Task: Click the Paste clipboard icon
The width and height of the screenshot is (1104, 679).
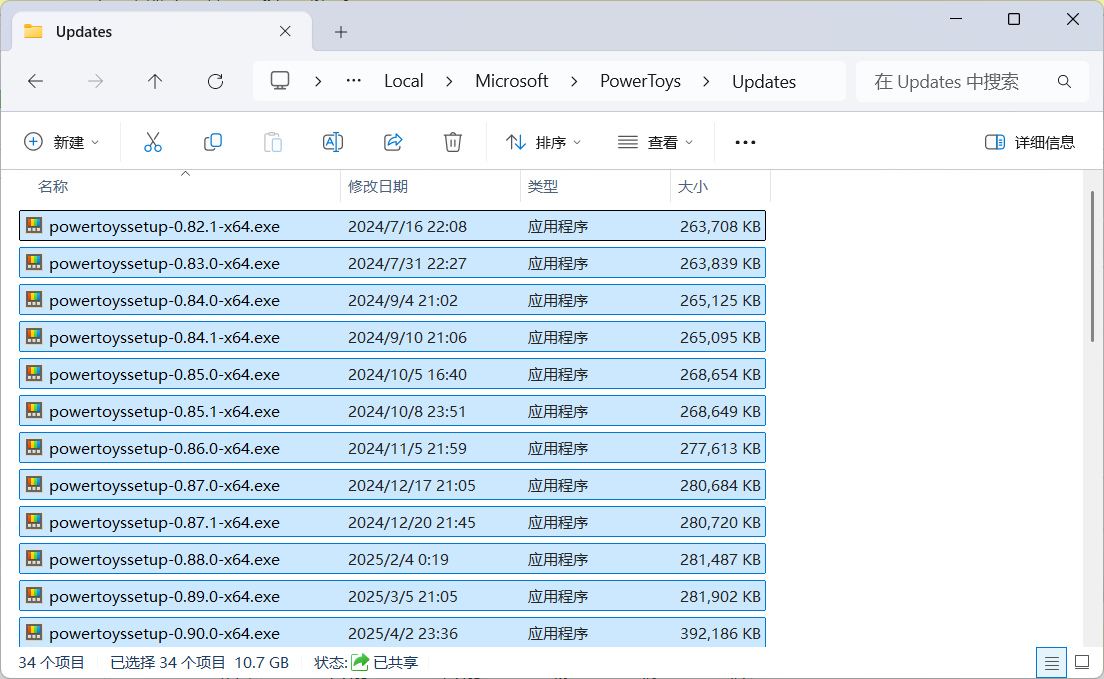Action: [272, 142]
